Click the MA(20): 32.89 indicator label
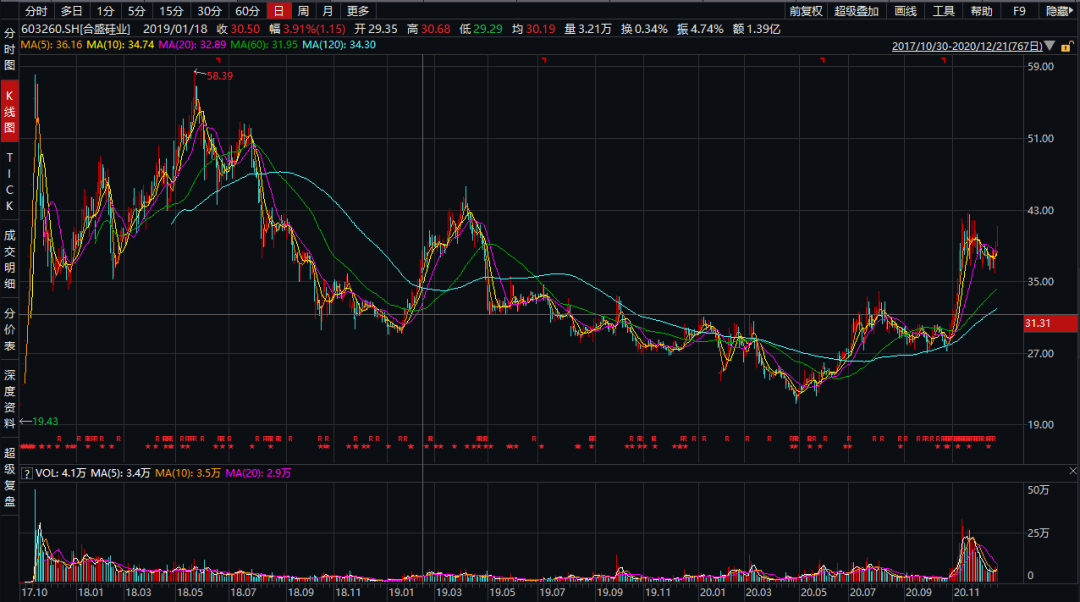The width and height of the screenshot is (1080, 602). pos(192,45)
